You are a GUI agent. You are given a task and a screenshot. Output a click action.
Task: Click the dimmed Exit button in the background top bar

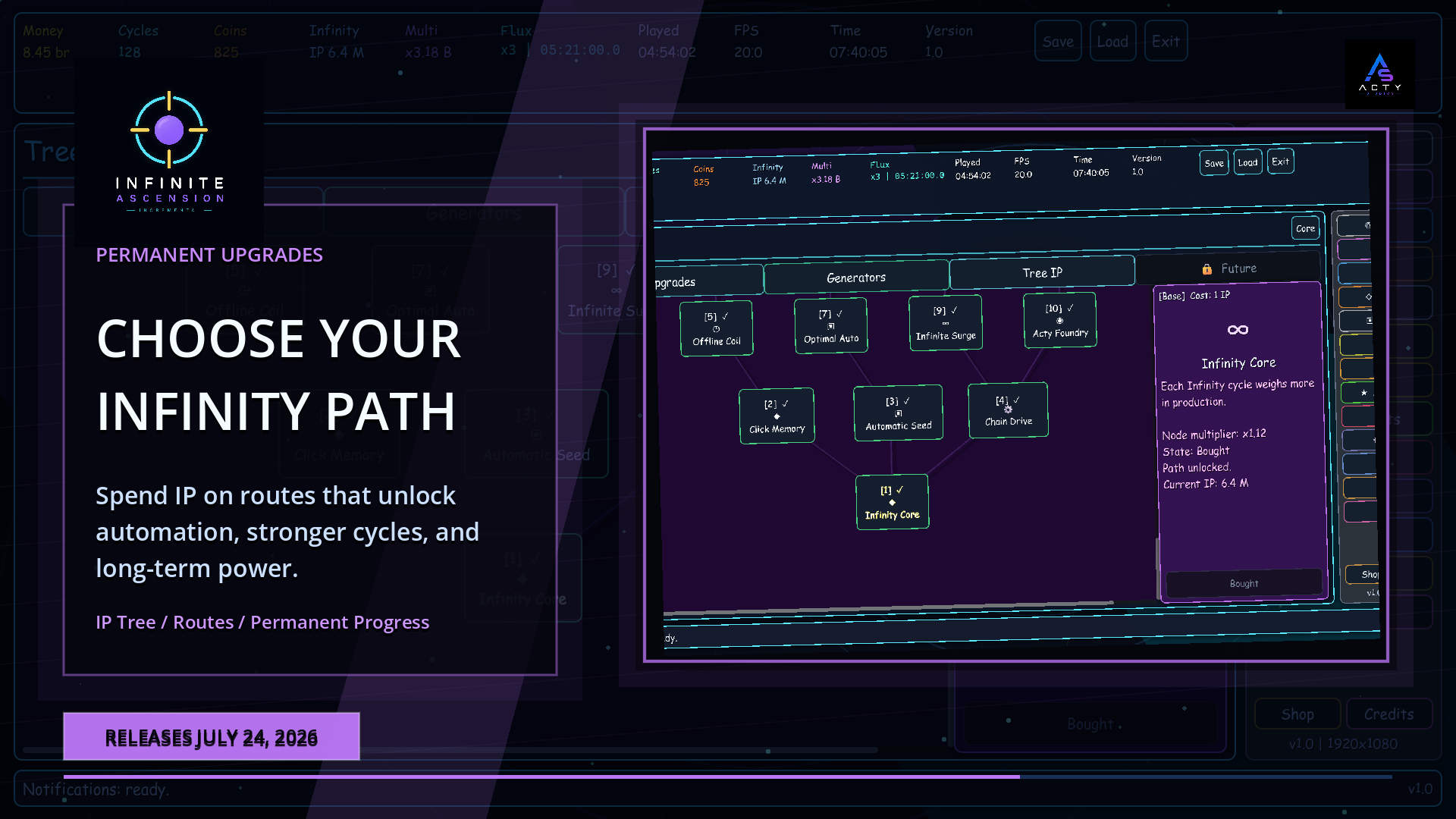tap(1166, 41)
